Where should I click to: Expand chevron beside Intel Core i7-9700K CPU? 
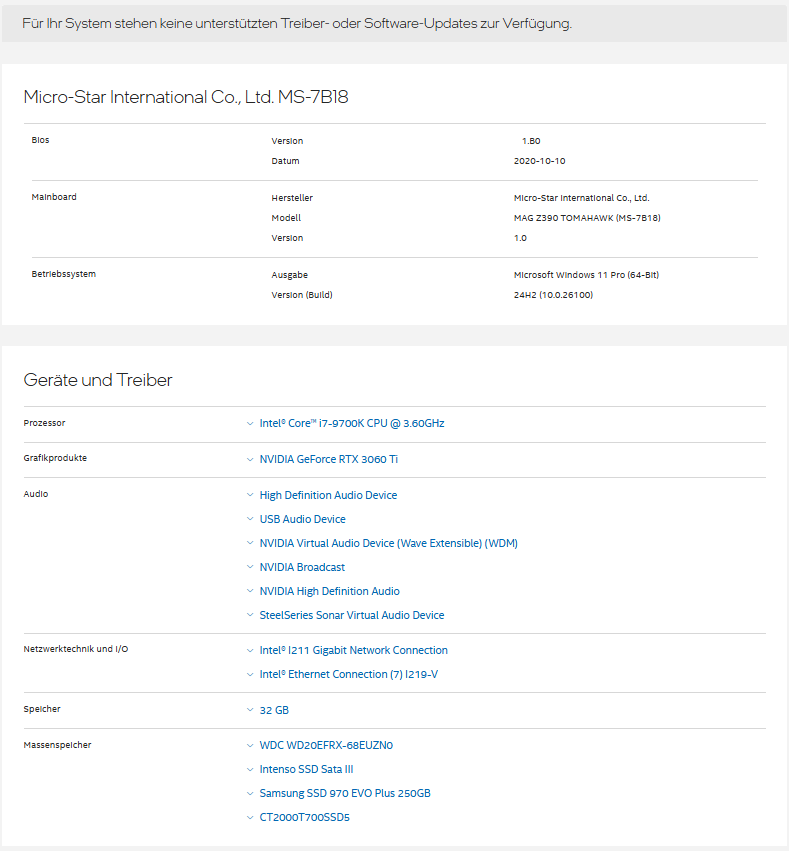pos(250,423)
